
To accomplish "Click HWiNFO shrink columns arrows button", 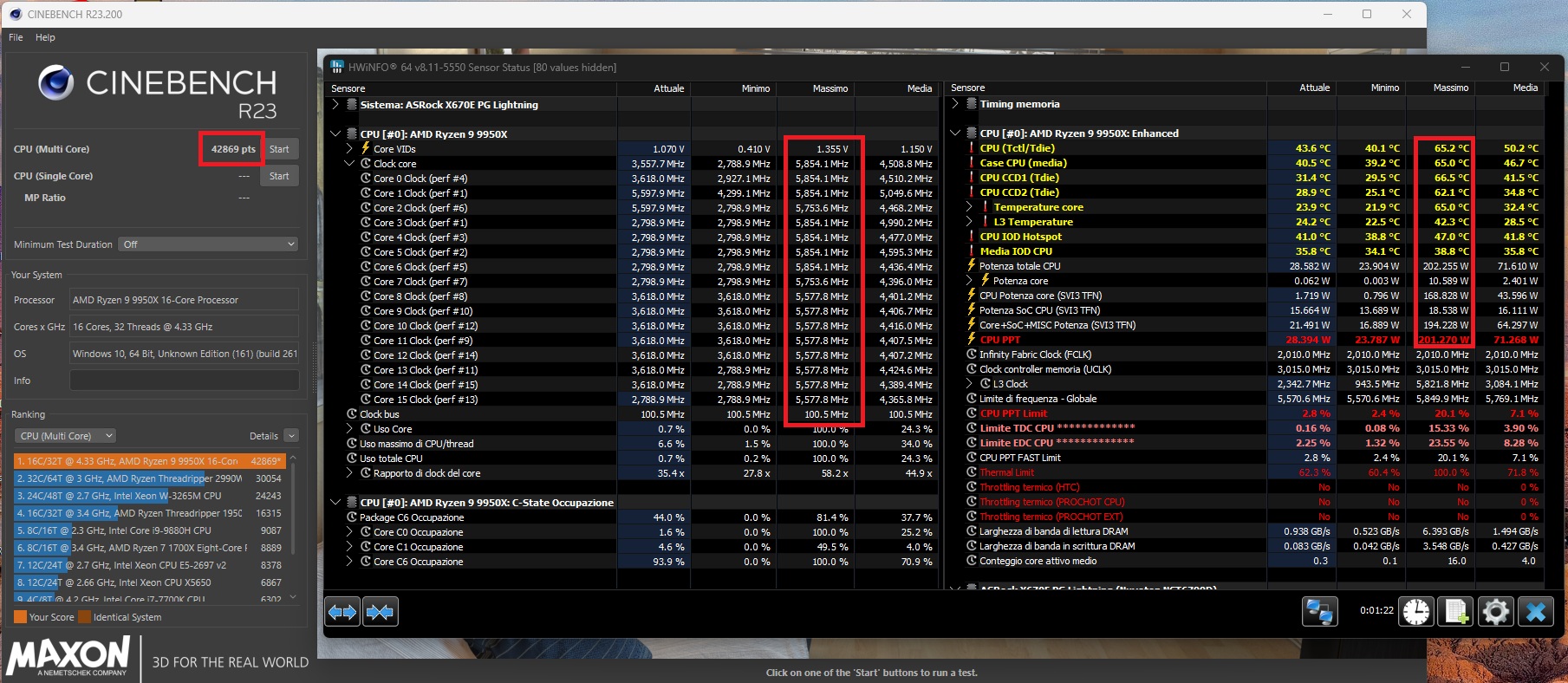I will (x=380, y=612).
